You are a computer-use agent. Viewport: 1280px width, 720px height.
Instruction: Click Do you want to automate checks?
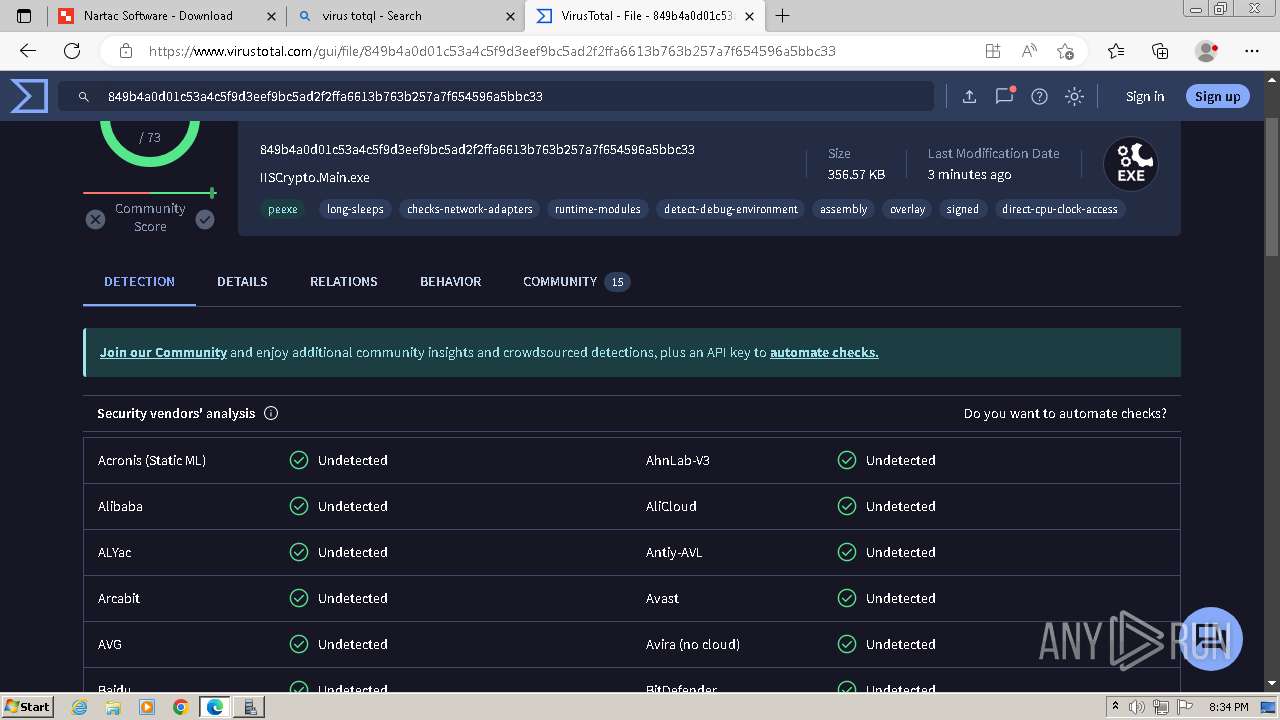[x=1065, y=413]
